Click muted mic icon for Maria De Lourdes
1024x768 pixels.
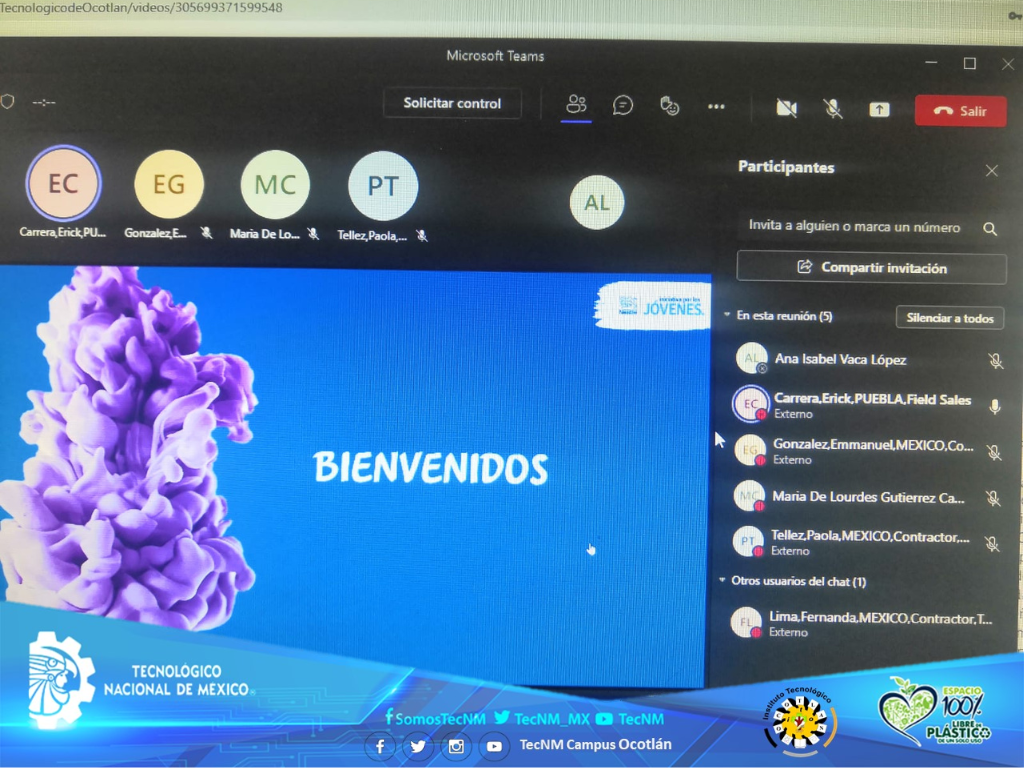pyautogui.click(x=993, y=498)
